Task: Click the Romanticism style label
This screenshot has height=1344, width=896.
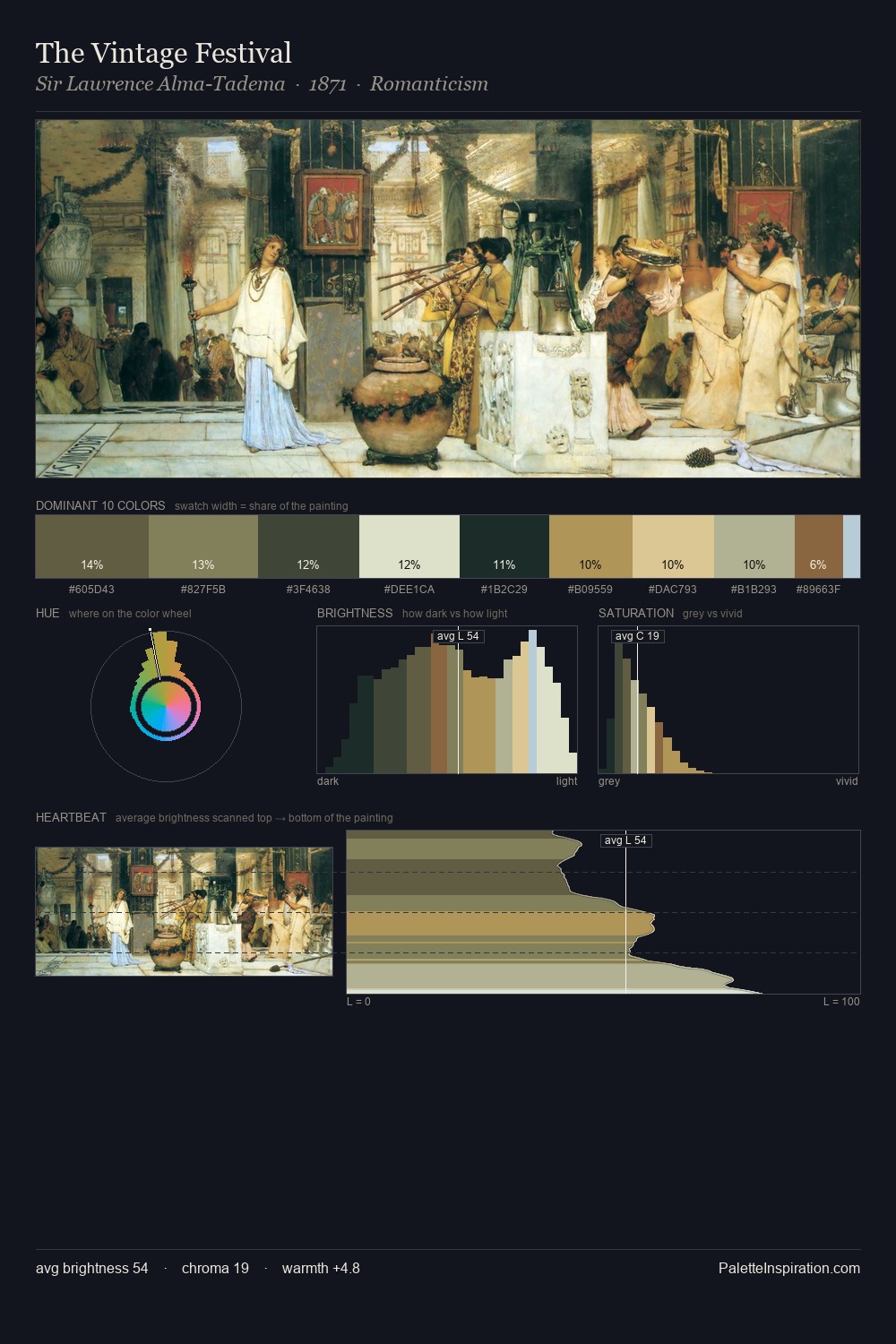Action: (x=429, y=84)
